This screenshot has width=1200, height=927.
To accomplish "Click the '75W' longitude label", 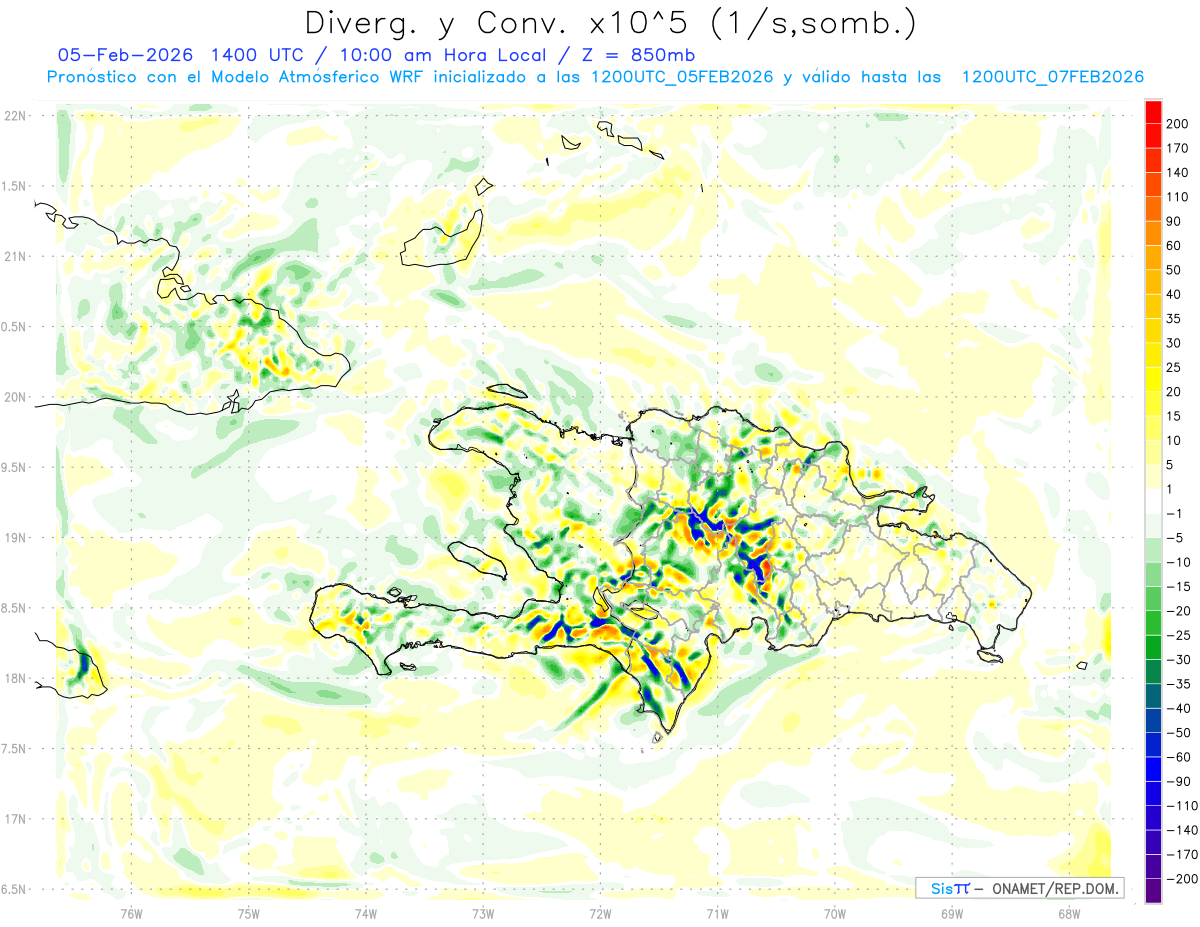I will click(249, 913).
